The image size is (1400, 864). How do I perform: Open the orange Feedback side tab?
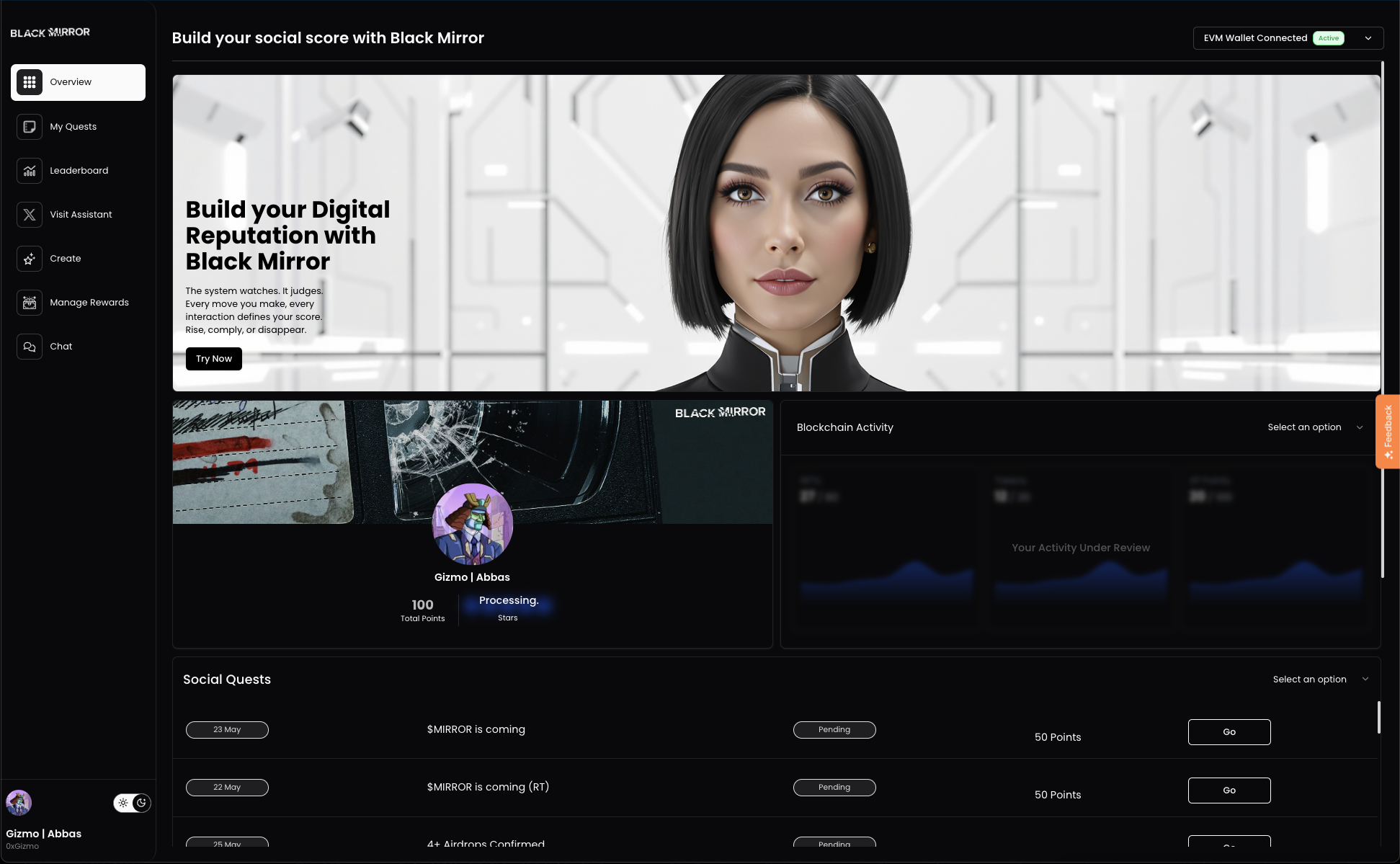[1388, 432]
